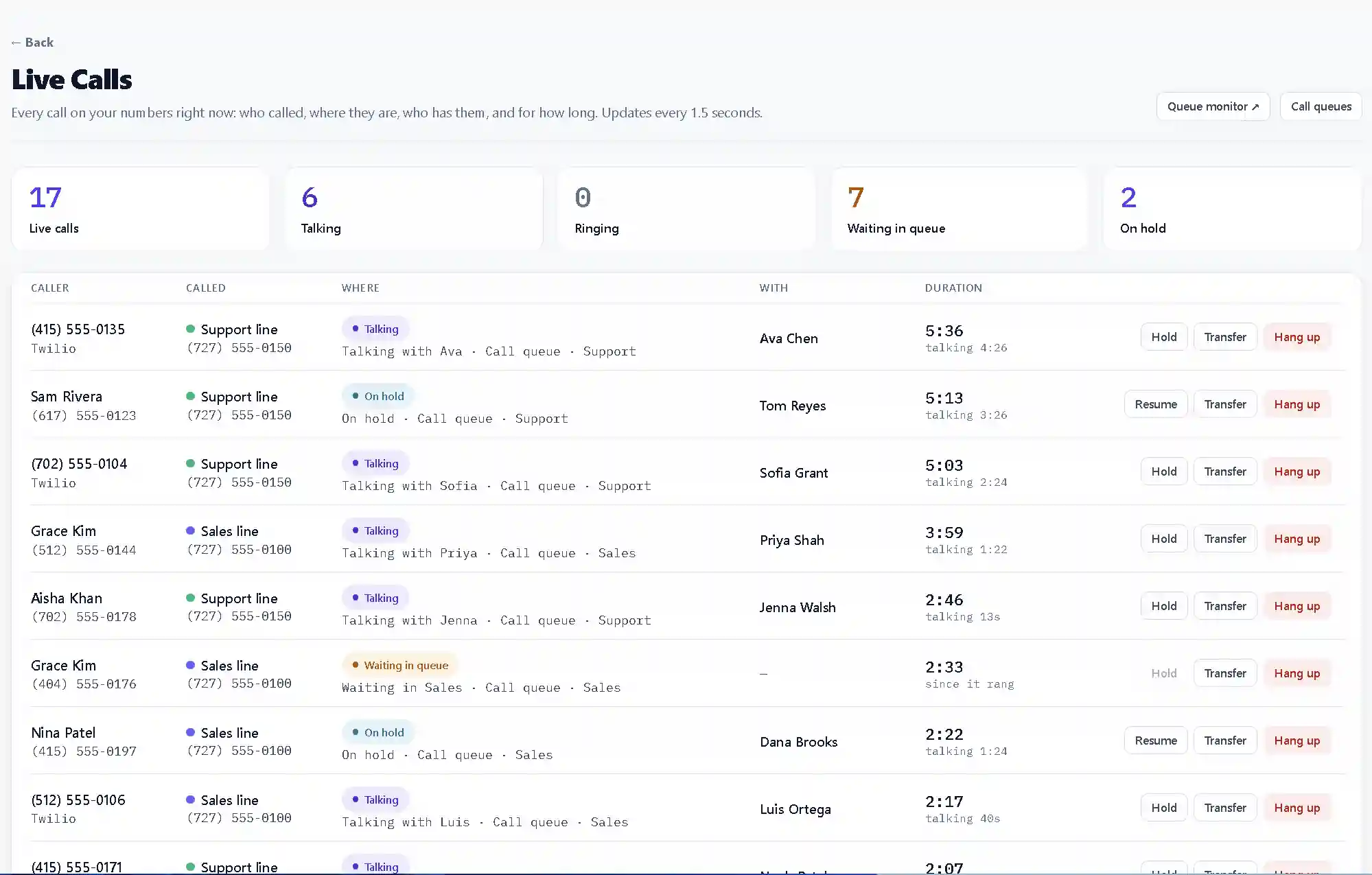The height and width of the screenshot is (875, 1372).
Task: Transfer the call waiting in Sales queue
Action: point(1225,673)
